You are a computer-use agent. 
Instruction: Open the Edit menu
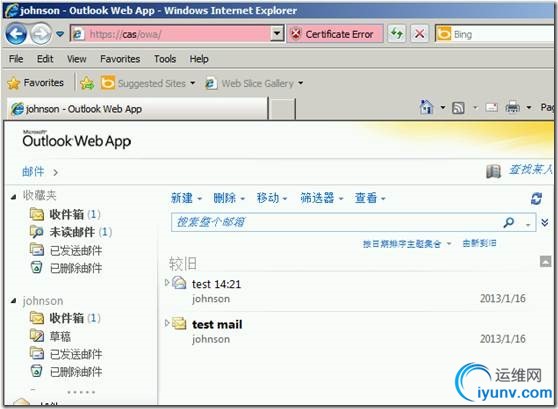tap(45, 59)
